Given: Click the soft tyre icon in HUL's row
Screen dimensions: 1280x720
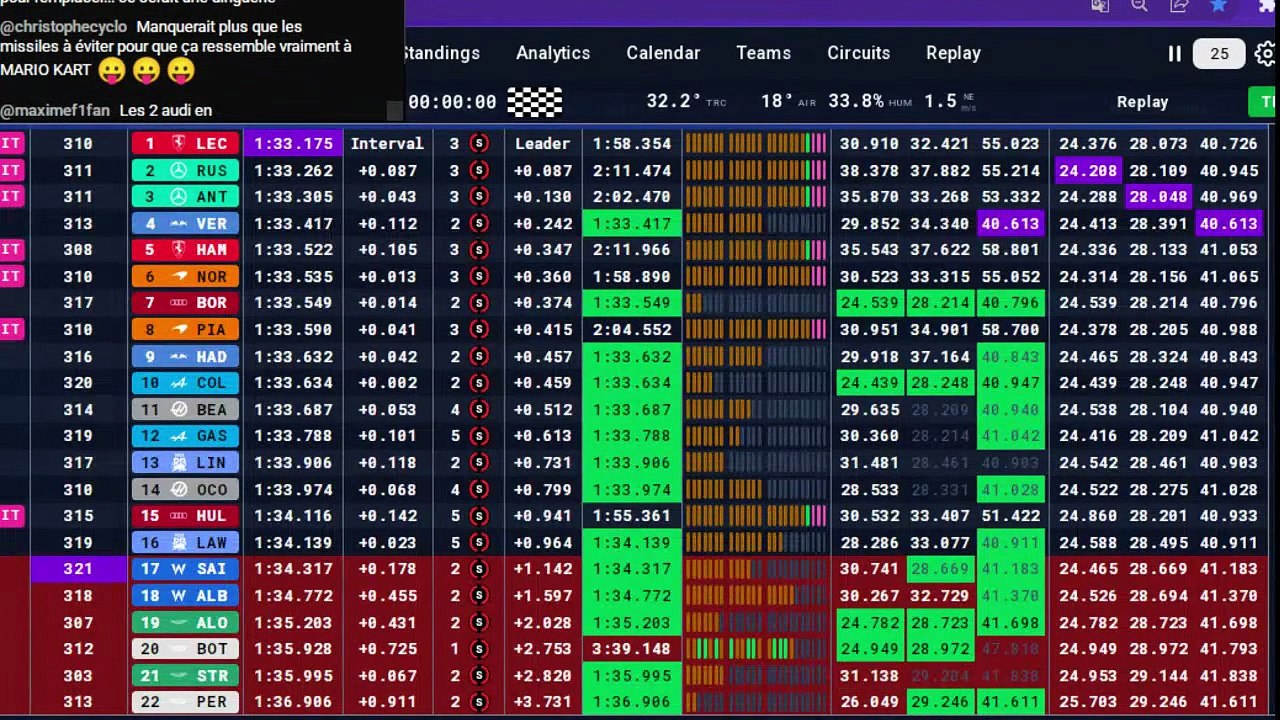Looking at the screenshot, I should click(x=479, y=515).
